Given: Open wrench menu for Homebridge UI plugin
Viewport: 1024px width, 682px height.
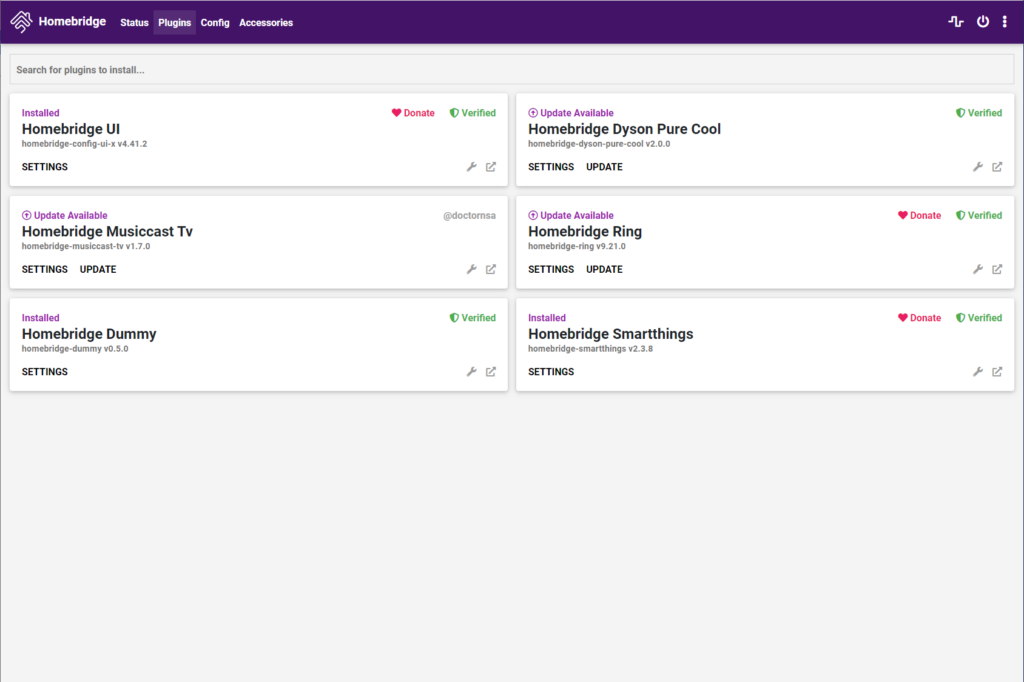Looking at the screenshot, I should point(472,167).
